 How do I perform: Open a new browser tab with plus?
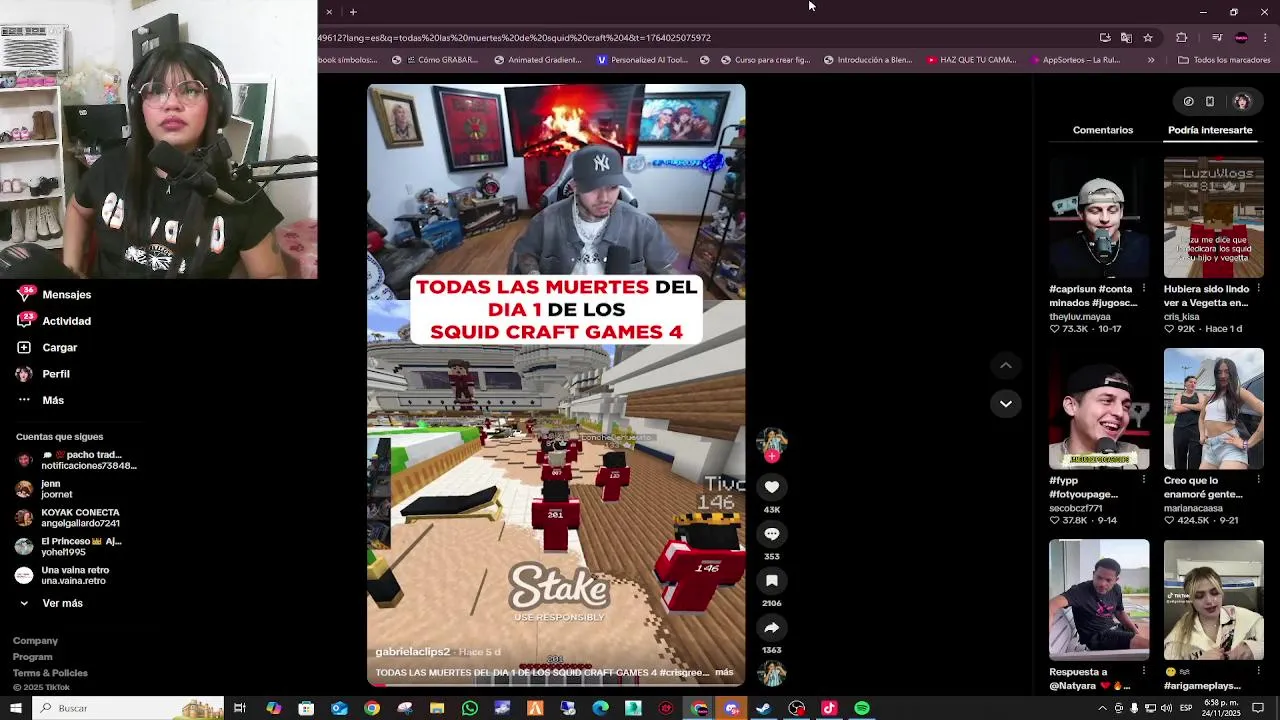pos(353,12)
